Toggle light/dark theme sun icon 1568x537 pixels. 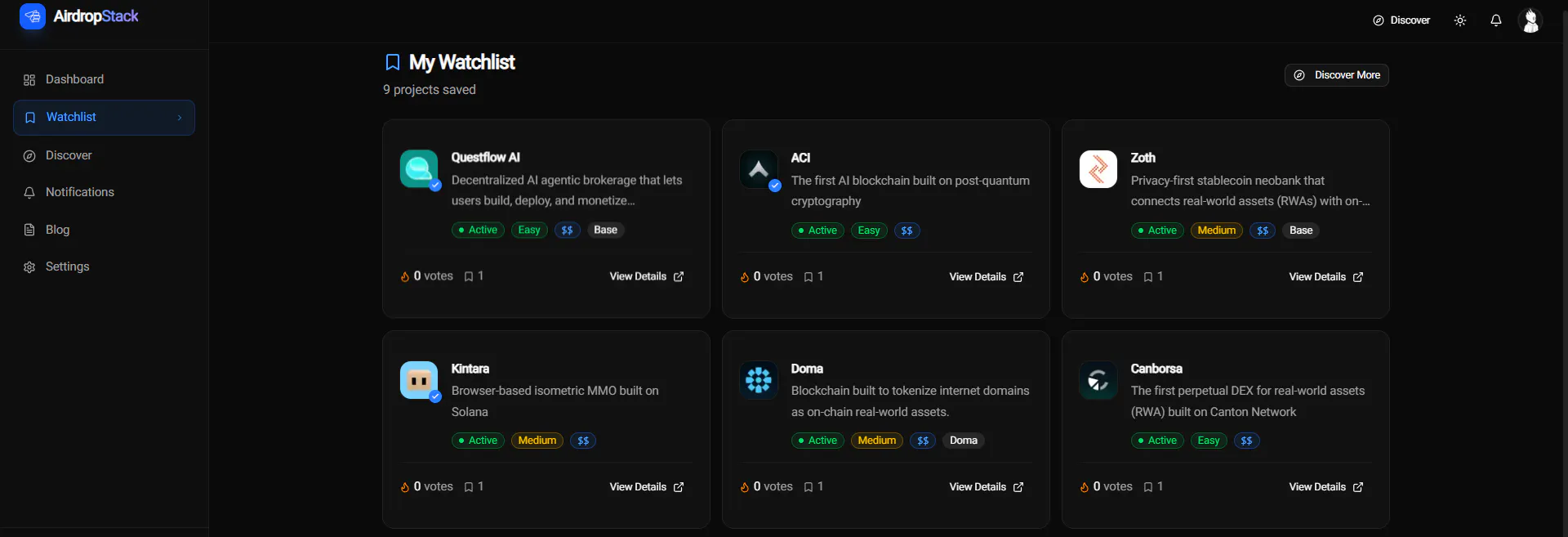[x=1460, y=20]
